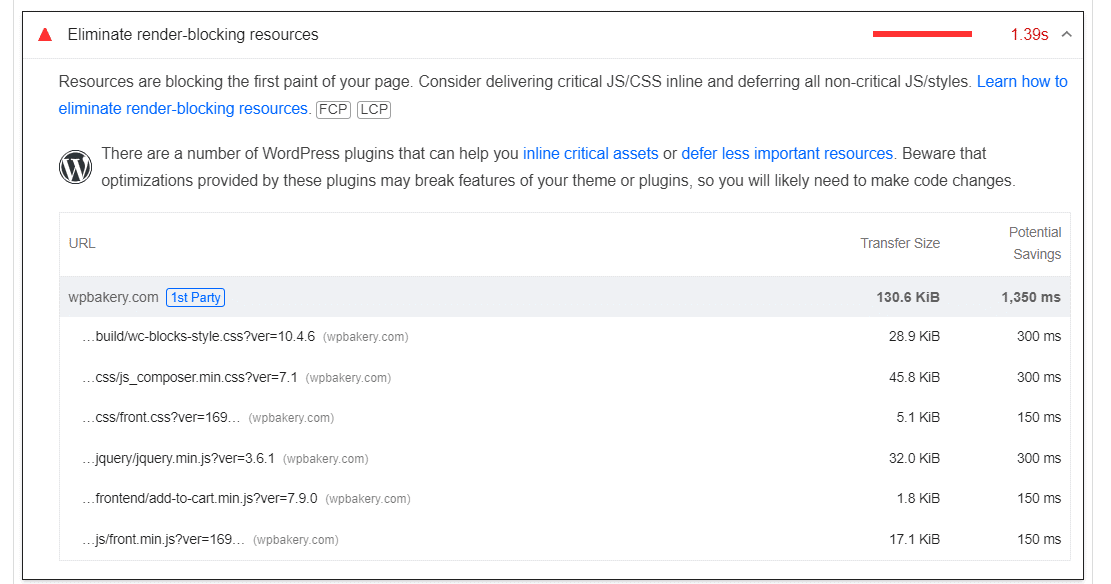Click the 'Eliminate render-blocking resources' audit title
This screenshot has height=584, width=1111.
[193, 35]
